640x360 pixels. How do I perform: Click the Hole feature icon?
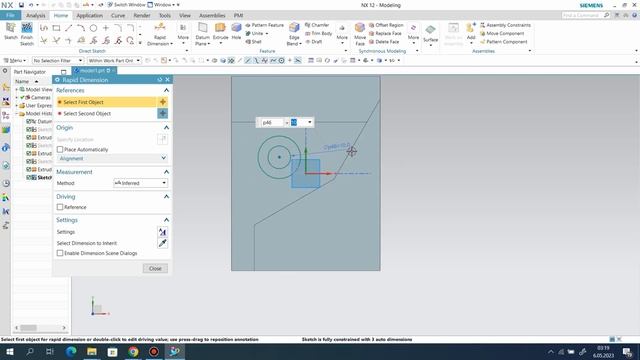coord(236,28)
